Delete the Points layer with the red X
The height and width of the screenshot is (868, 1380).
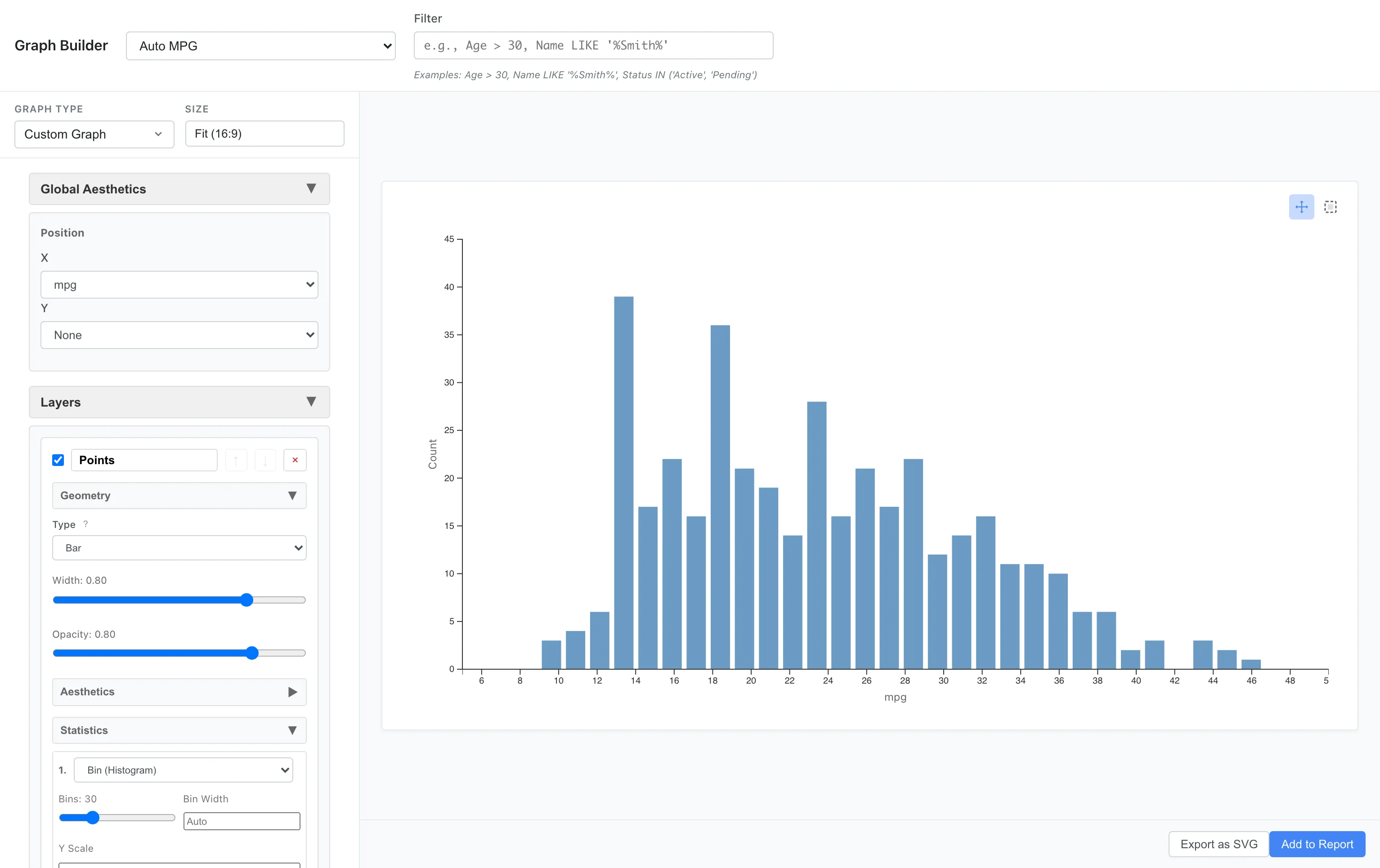(x=295, y=460)
